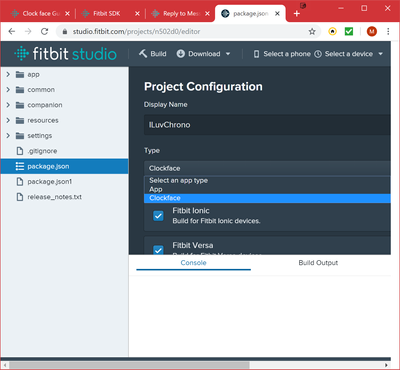The height and width of the screenshot is (370, 400).
Task: Click the Fitbit Studio logo
Action: [x=65, y=54]
